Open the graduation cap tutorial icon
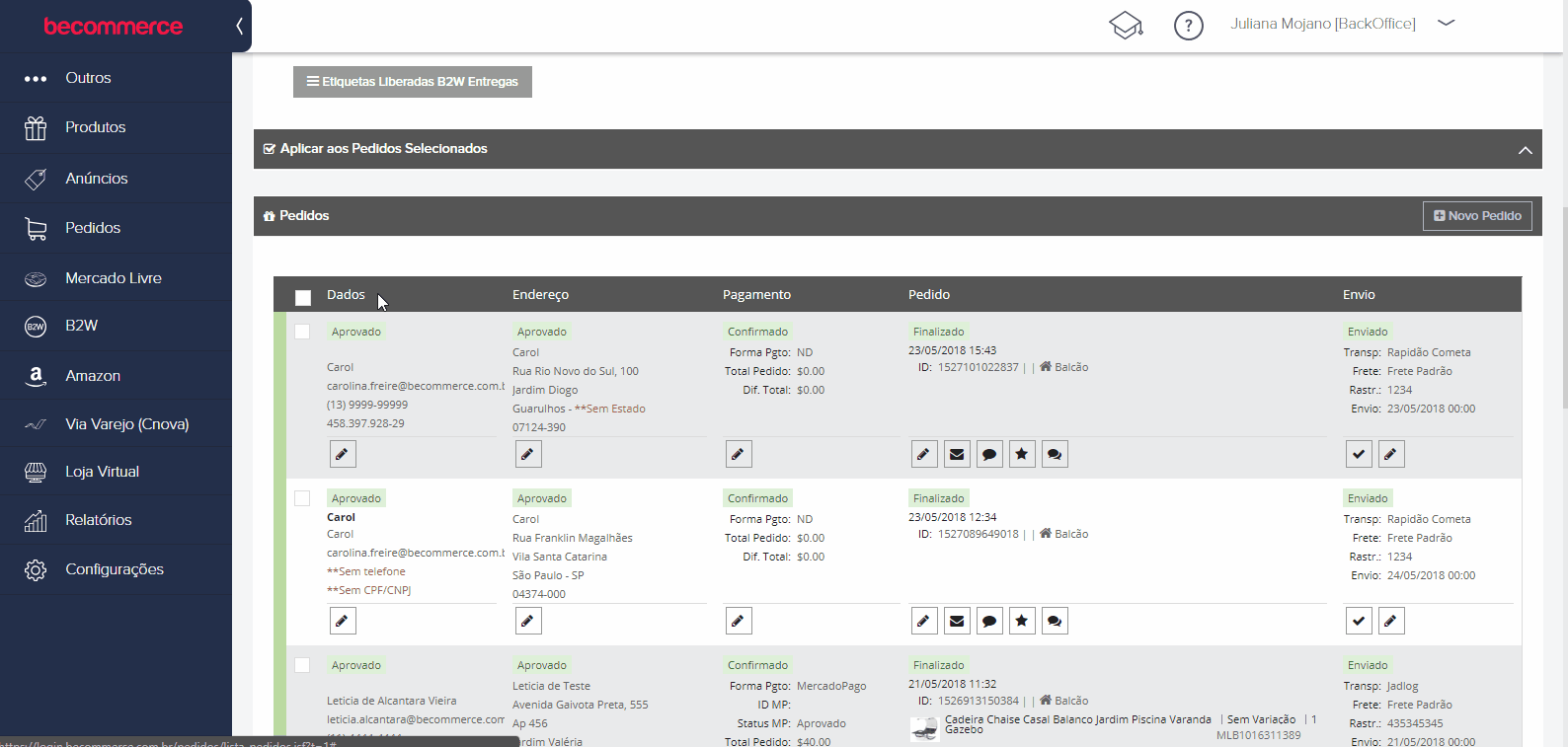This screenshot has width=1568, height=747. (1126, 25)
